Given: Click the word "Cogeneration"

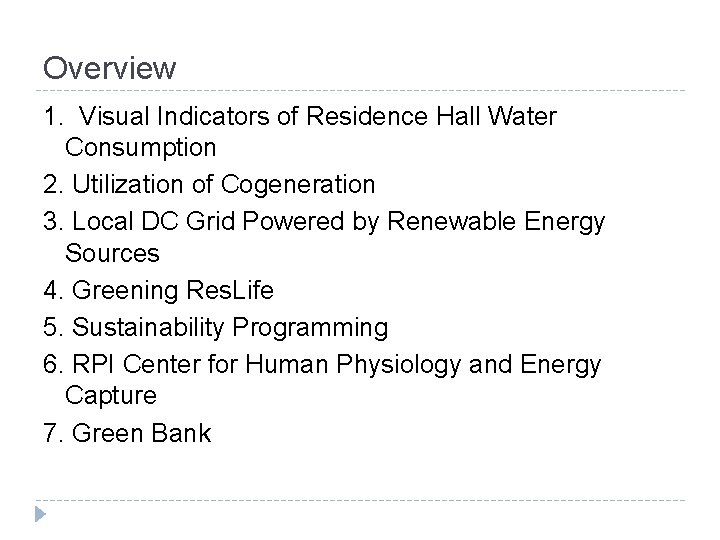Looking at the screenshot, I should coord(298,185).
